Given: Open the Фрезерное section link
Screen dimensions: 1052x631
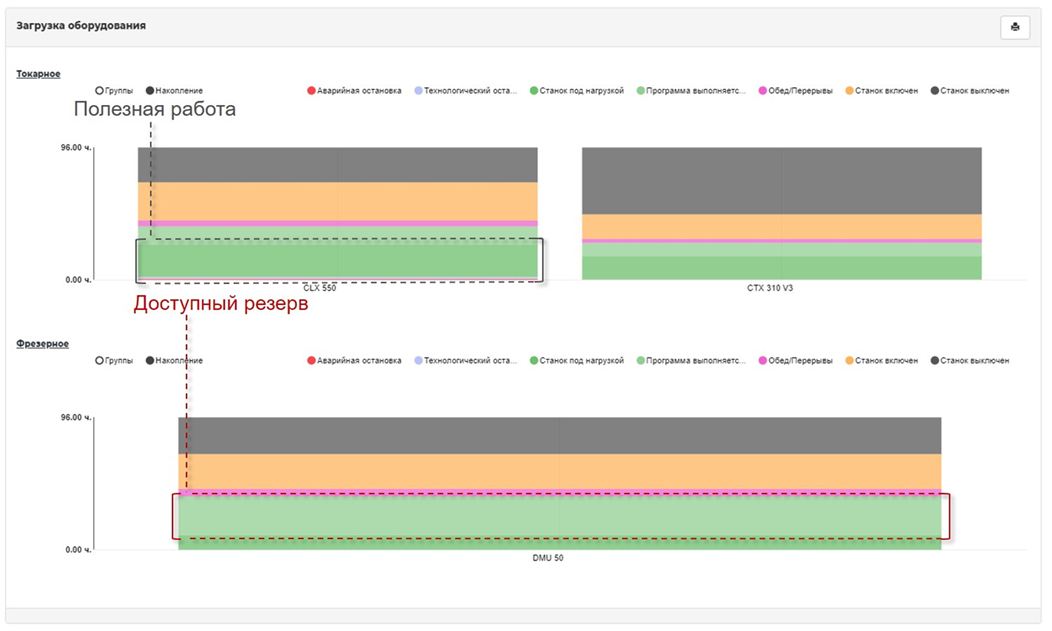Looking at the screenshot, I should (42, 344).
